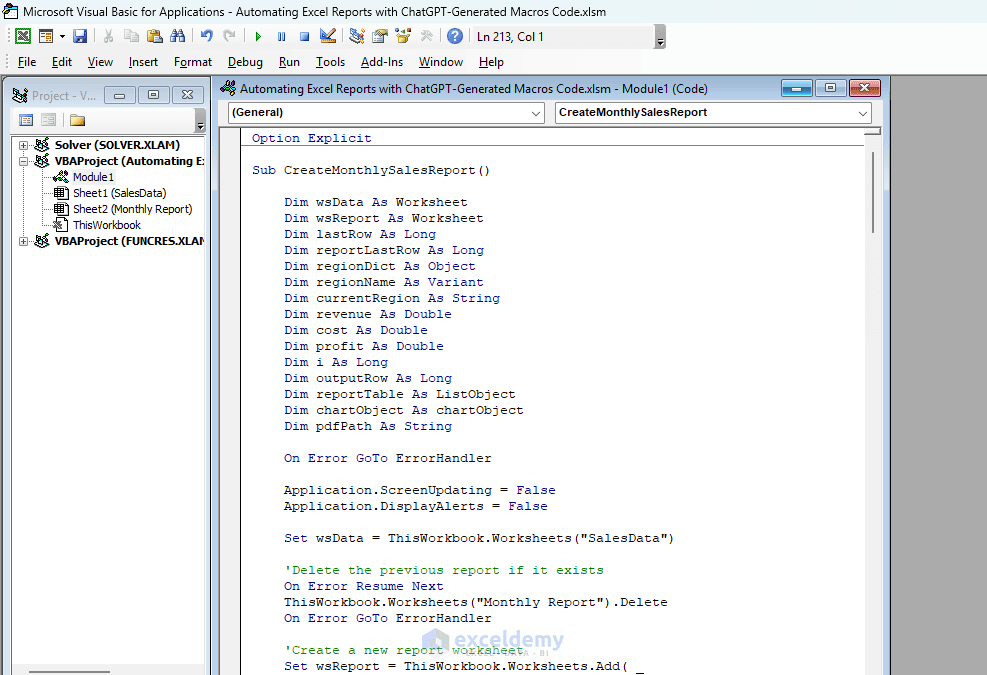Click the Project pane horizontal scrollbar
Image resolution: width=987 pixels, height=675 pixels.
click(x=69, y=671)
